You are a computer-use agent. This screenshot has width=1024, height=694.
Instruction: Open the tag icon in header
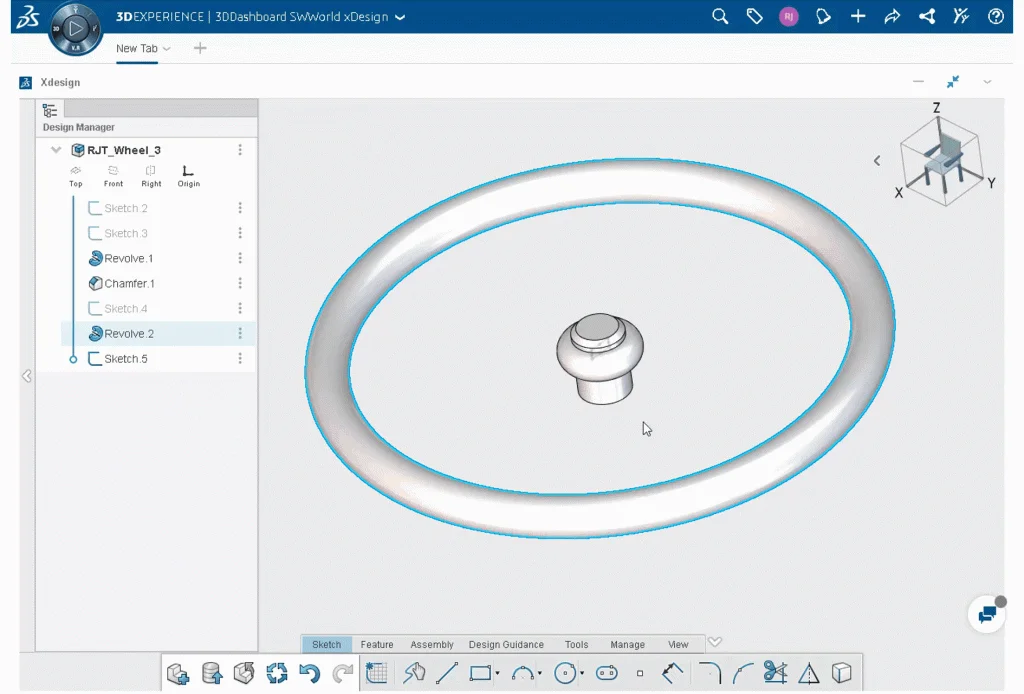[755, 16]
